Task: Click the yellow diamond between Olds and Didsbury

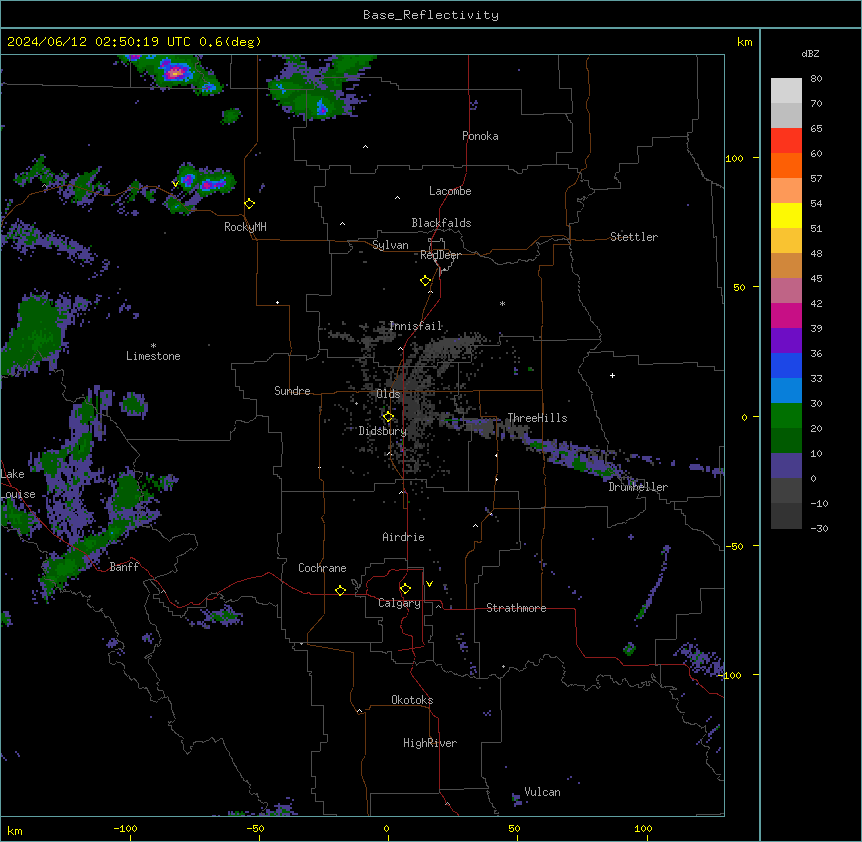Action: click(388, 417)
